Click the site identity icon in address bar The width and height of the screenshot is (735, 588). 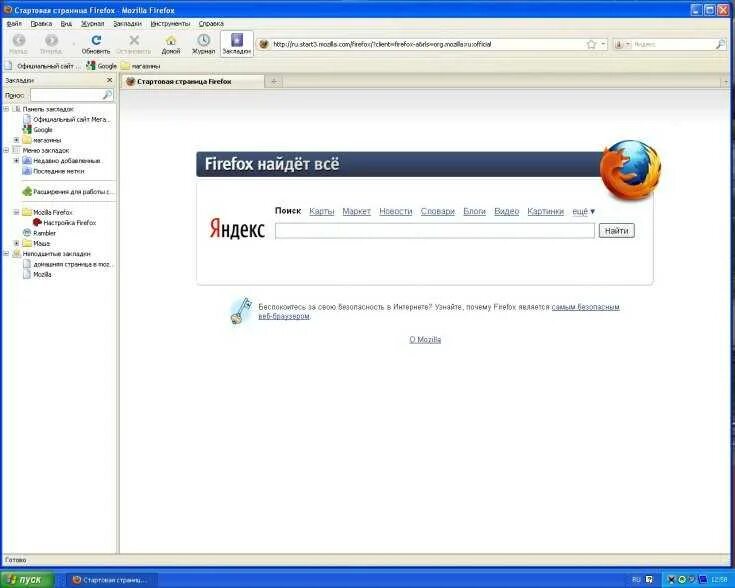[264, 44]
